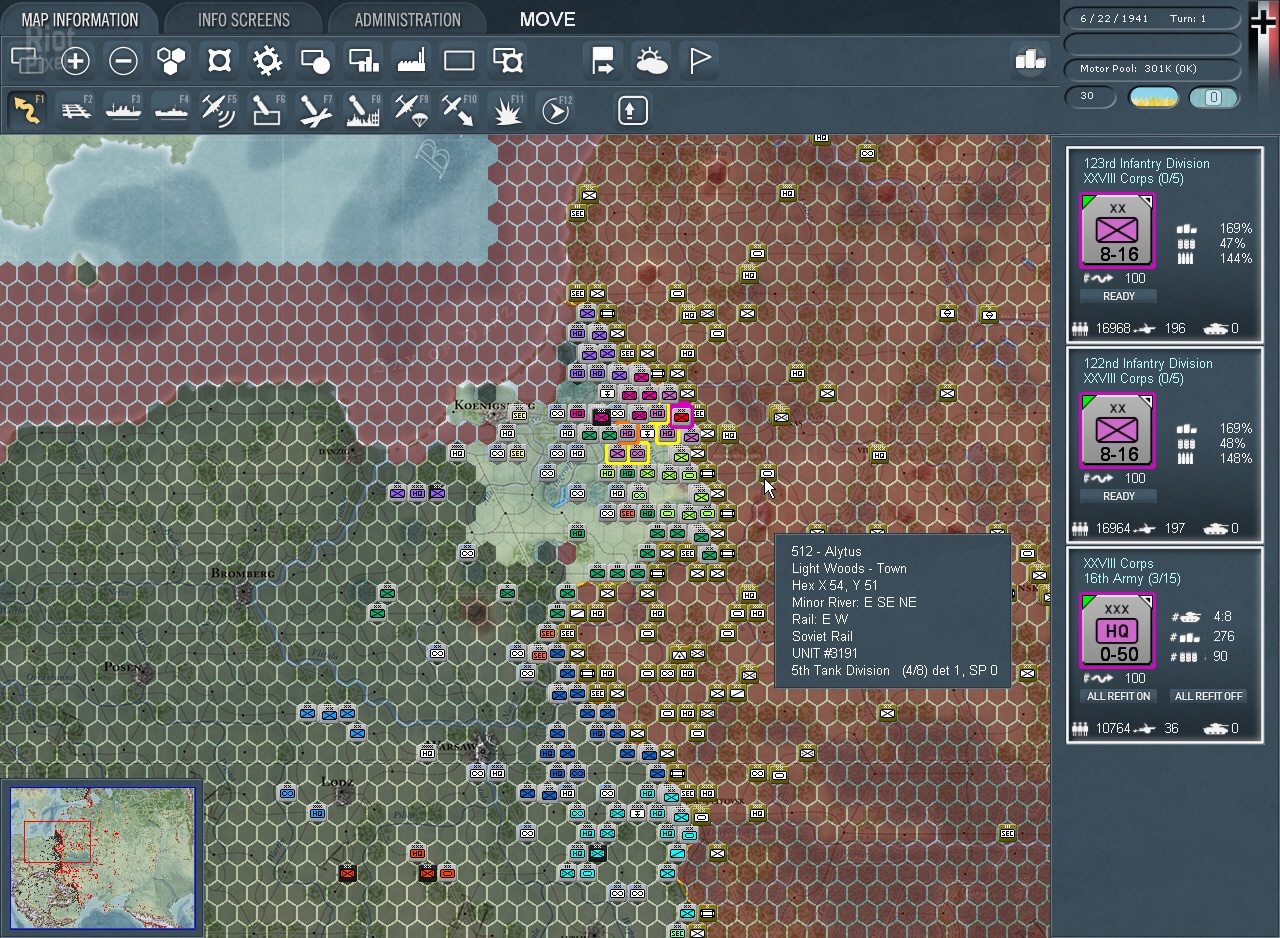Screen dimensions: 1280x938
Task: Toggle the factory locations overlay icon
Action: click(x=411, y=62)
